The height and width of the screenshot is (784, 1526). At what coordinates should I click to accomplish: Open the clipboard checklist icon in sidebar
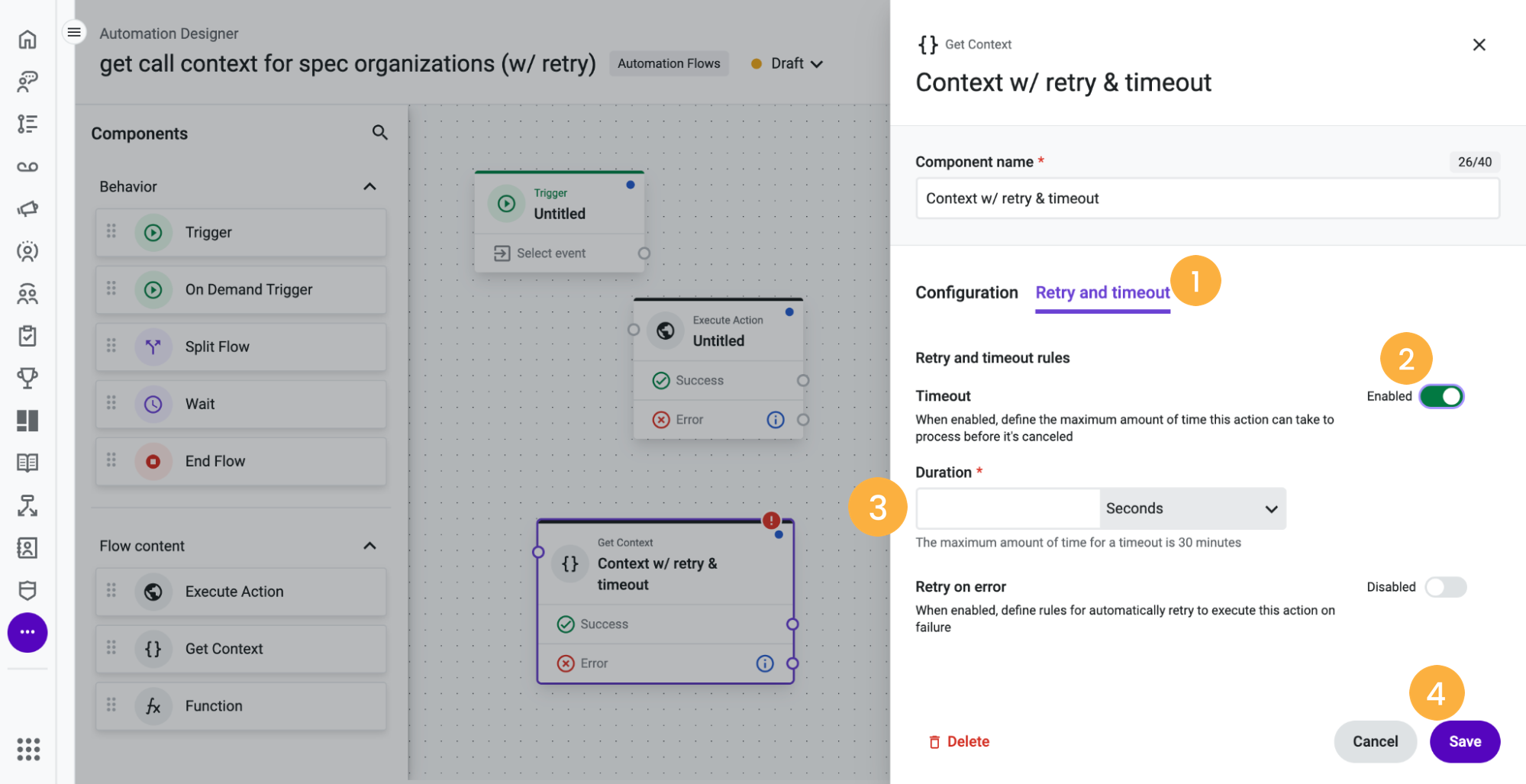27,336
